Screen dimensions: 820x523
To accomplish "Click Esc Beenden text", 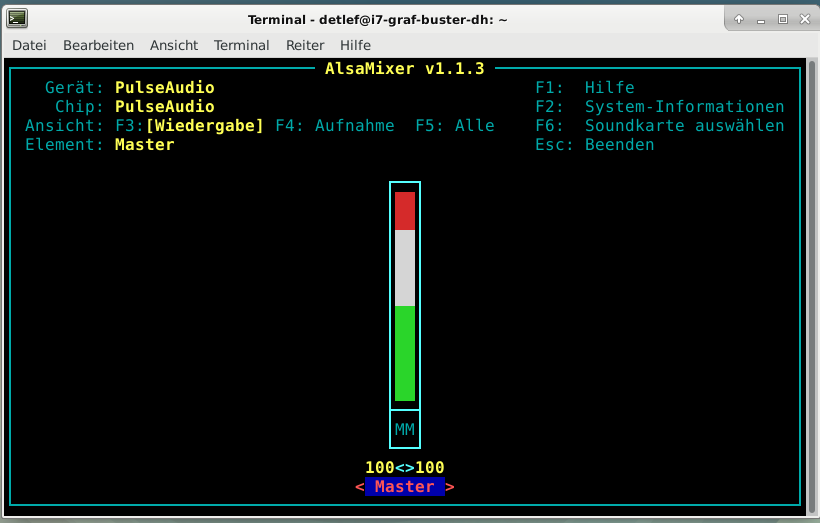I will [x=595, y=144].
